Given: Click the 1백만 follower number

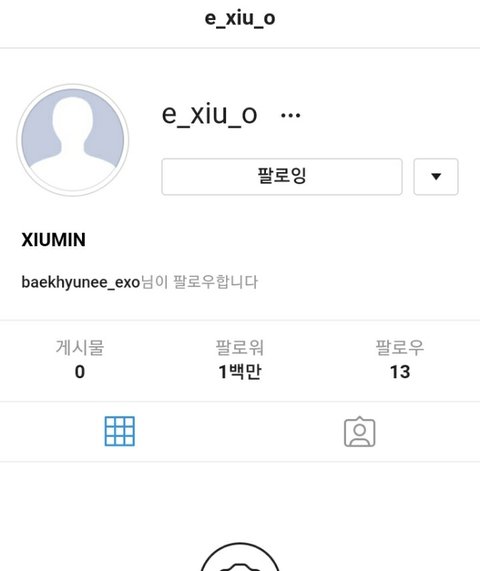Looking at the screenshot, I should click(240, 372).
